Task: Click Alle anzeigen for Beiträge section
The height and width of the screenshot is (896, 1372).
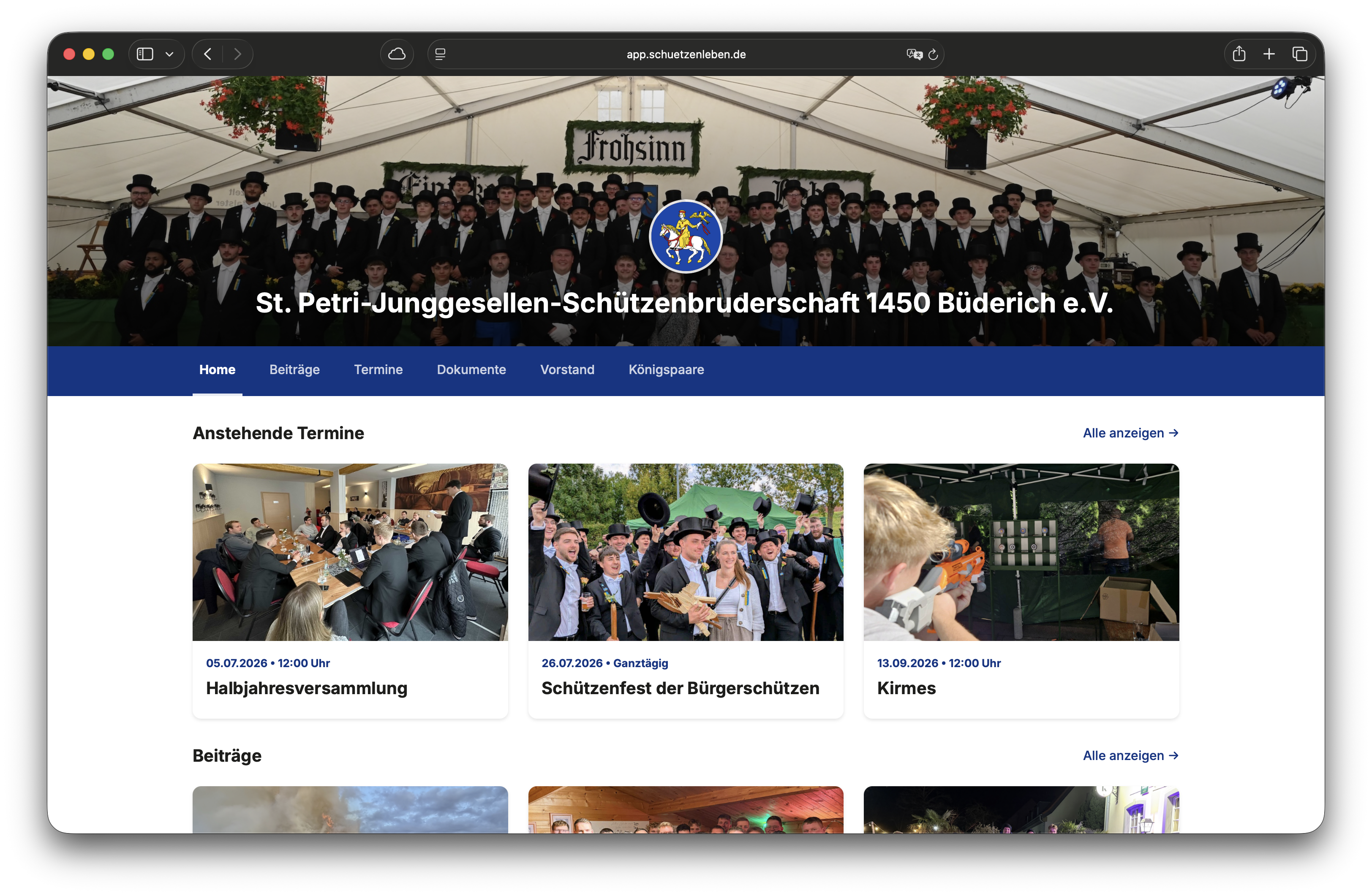Action: click(x=1130, y=756)
